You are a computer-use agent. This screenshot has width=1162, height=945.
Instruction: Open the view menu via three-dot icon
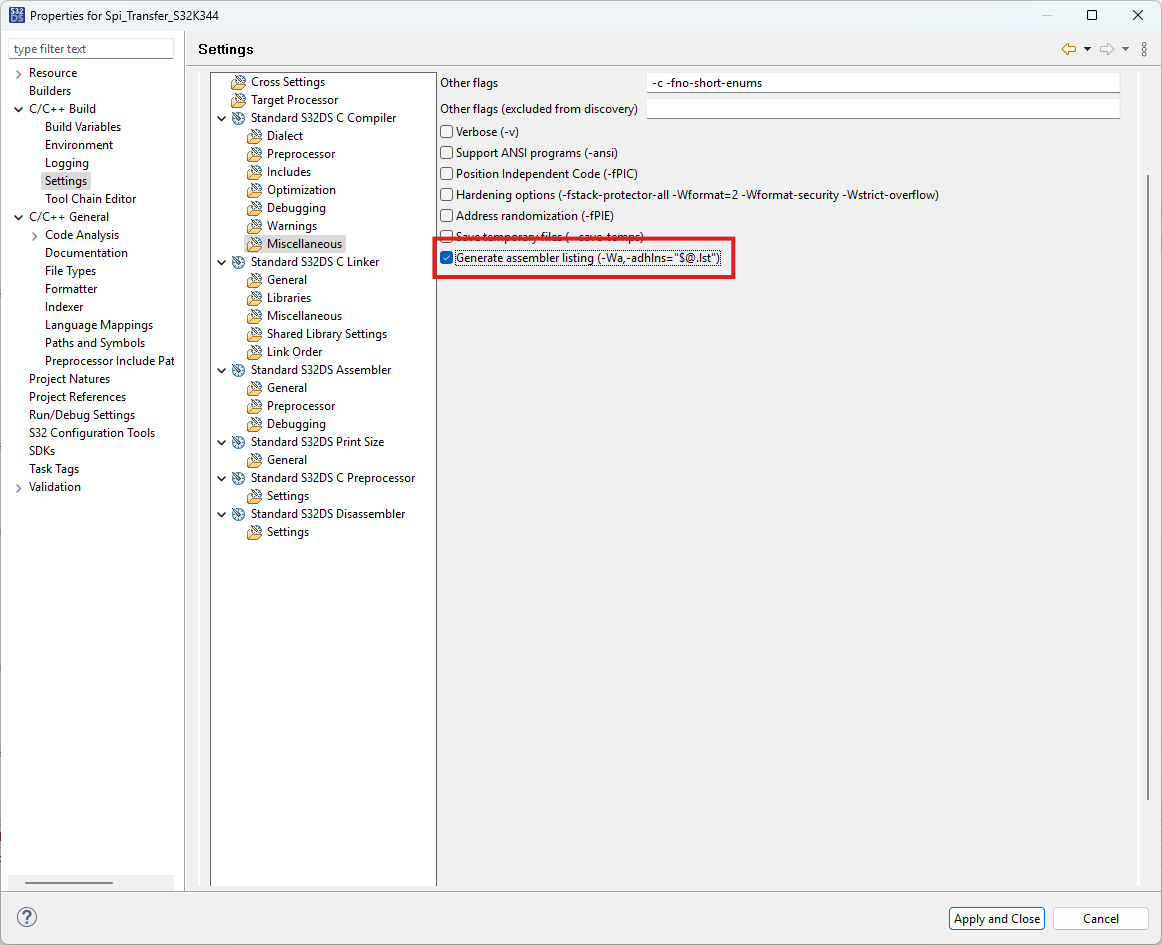[x=1144, y=48]
